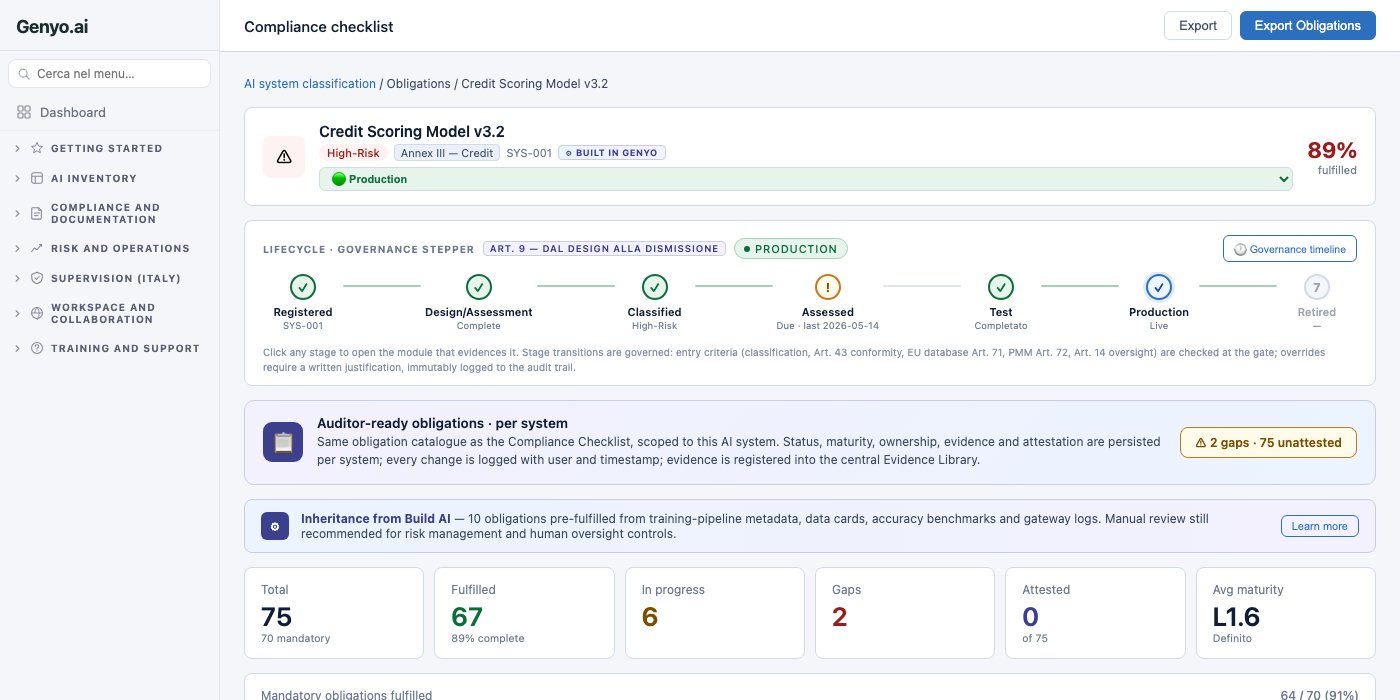Click the 2 gaps · 75 unattested badge
The image size is (1400, 700).
click(1268, 442)
